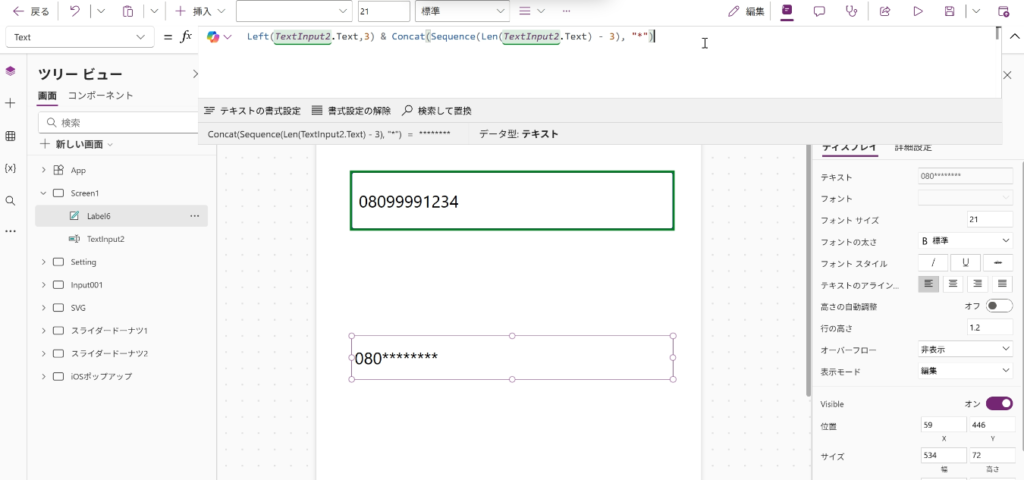Click the テキストの書式設定 button
The image size is (1024, 480).
tap(252, 110)
